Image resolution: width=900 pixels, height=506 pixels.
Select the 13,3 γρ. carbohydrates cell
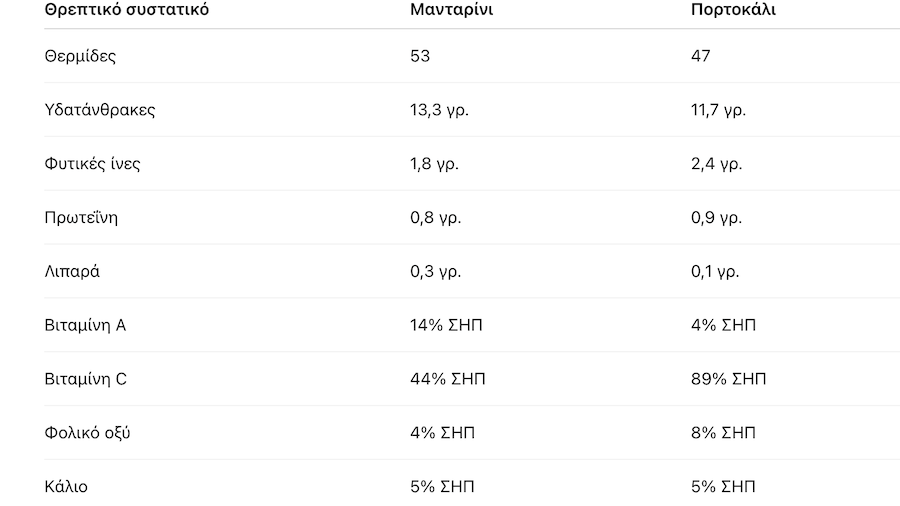(x=439, y=110)
